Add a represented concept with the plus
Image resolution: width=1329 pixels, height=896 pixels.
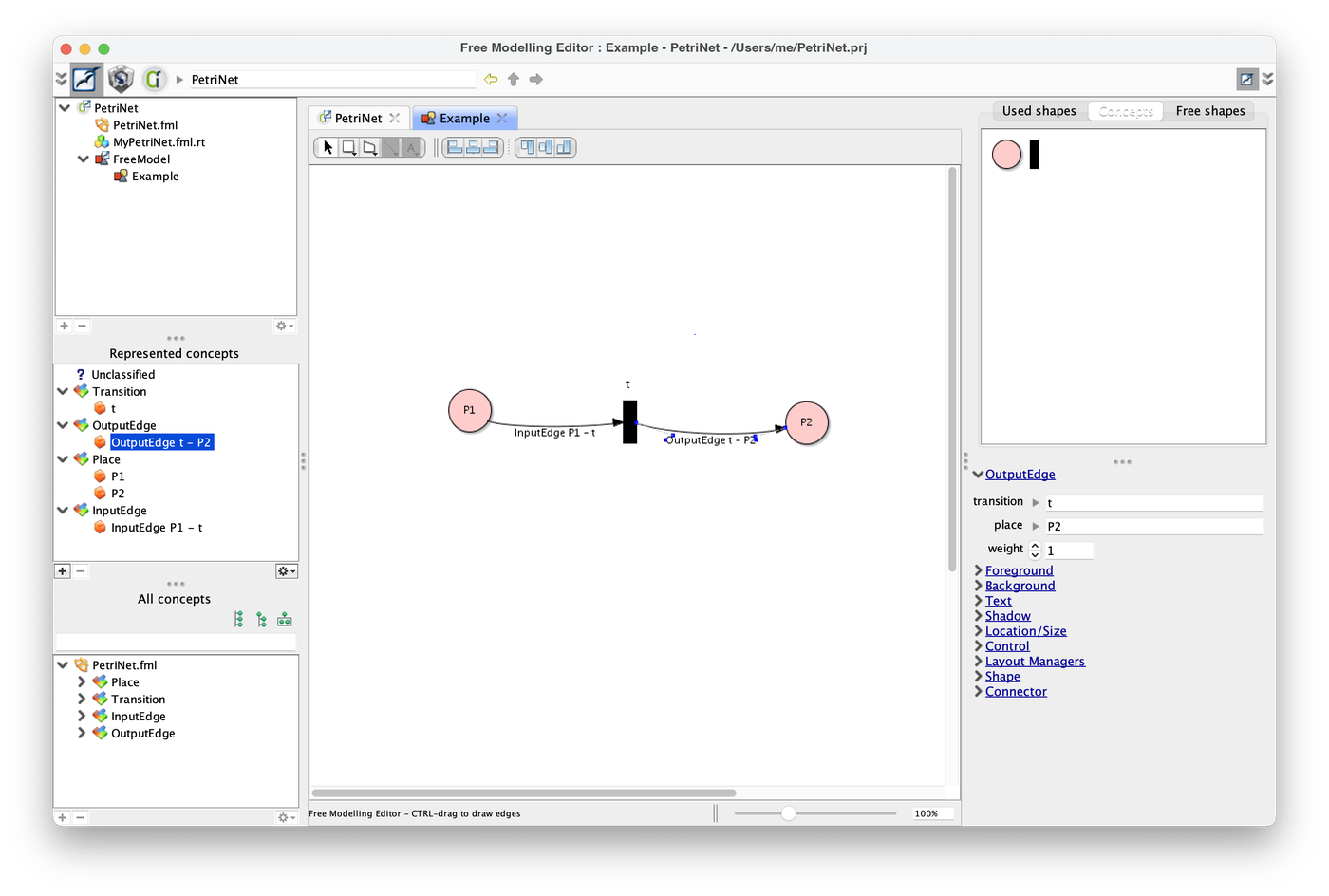[63, 571]
